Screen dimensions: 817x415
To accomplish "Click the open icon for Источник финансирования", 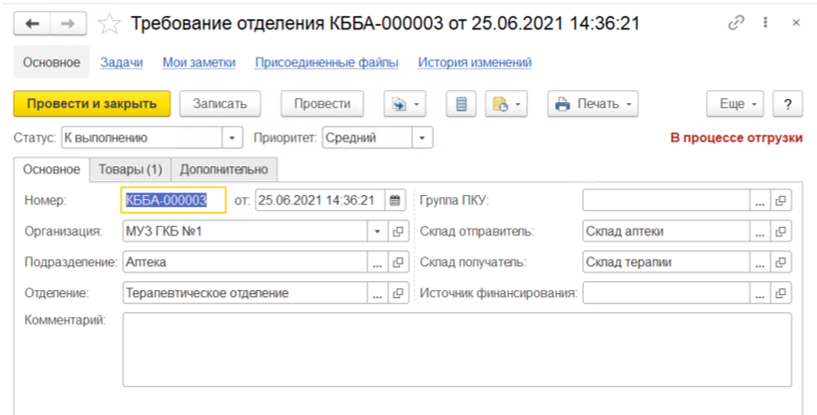I will pos(780,293).
